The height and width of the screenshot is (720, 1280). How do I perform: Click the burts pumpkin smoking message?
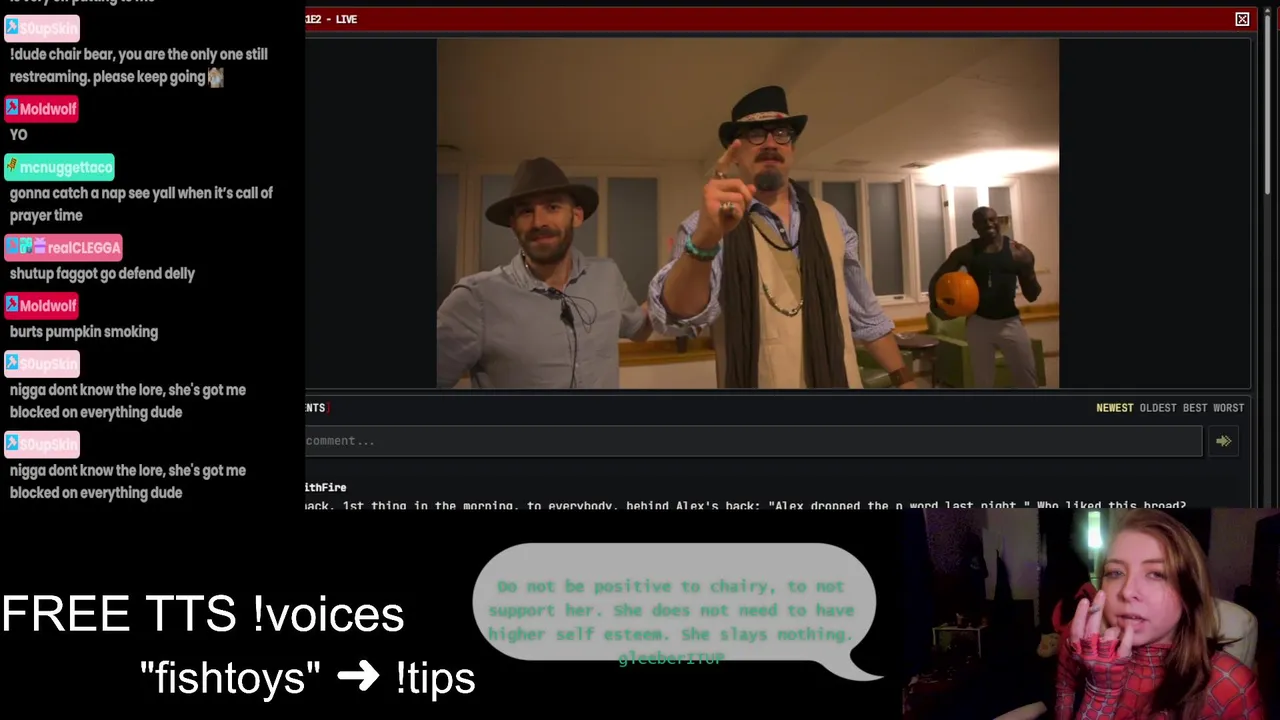click(84, 332)
